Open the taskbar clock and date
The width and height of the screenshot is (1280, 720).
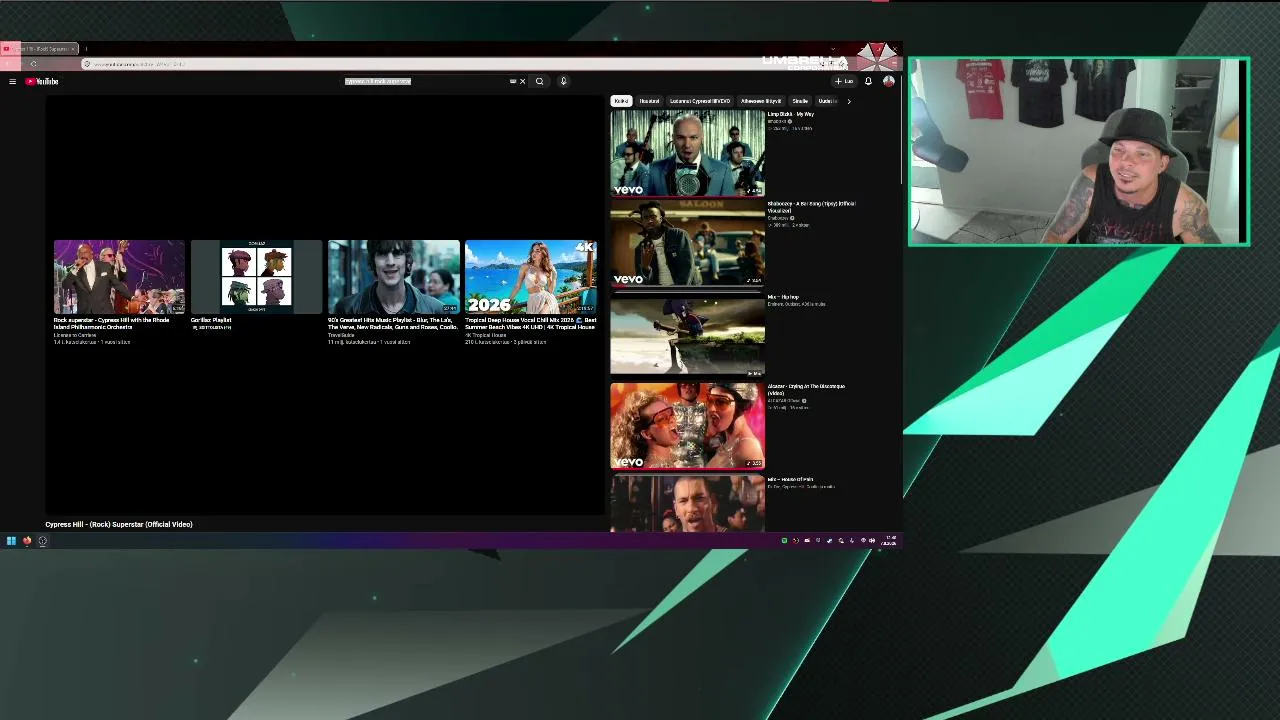point(889,541)
